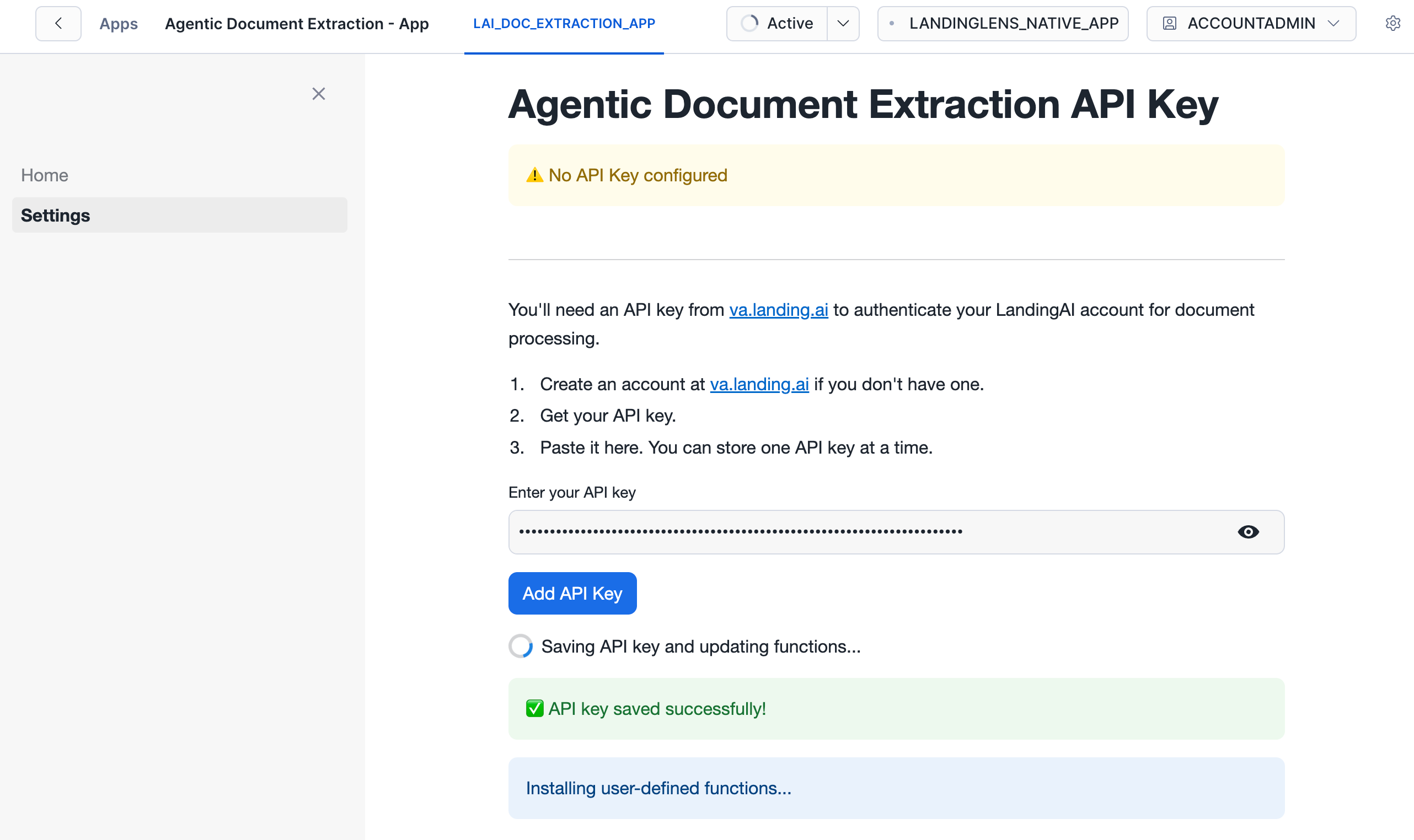The image size is (1414, 840).
Task: Reveal the API key with the eye toggle
Action: pyautogui.click(x=1249, y=531)
